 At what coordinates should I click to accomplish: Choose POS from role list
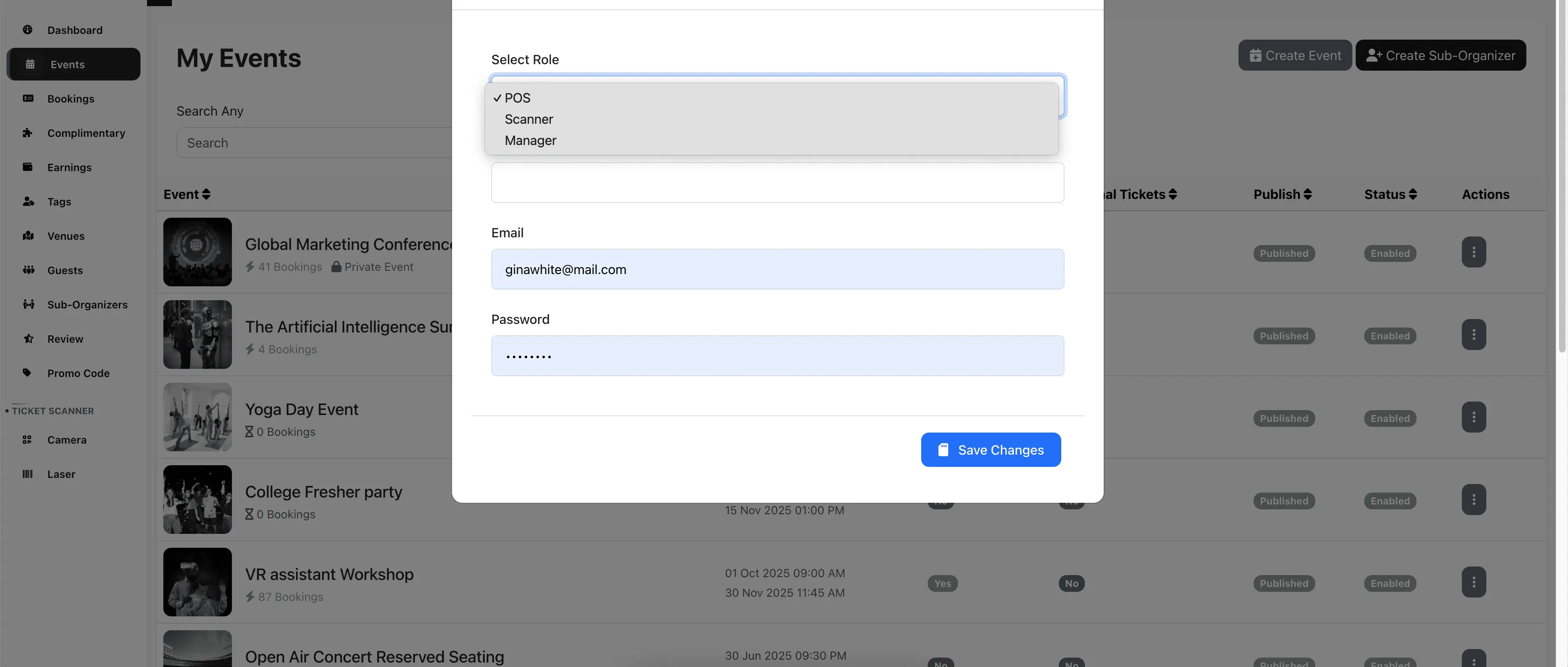[x=517, y=98]
